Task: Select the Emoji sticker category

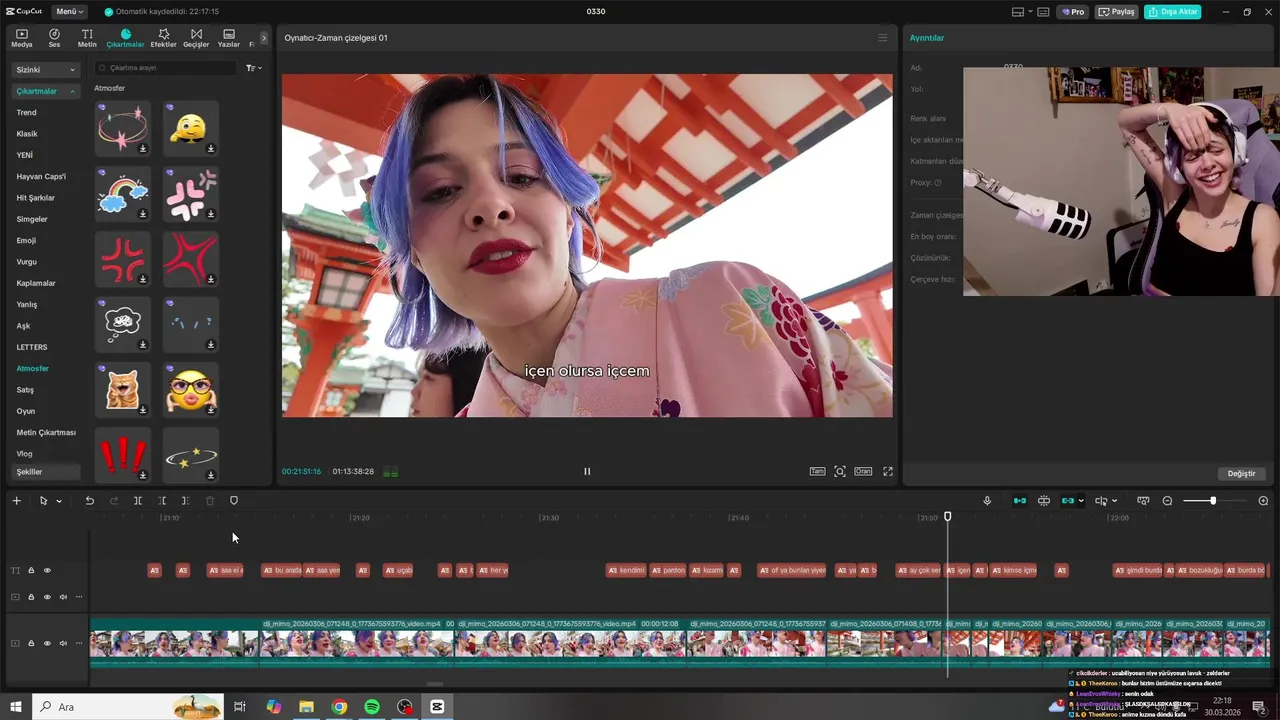Action: pos(26,241)
